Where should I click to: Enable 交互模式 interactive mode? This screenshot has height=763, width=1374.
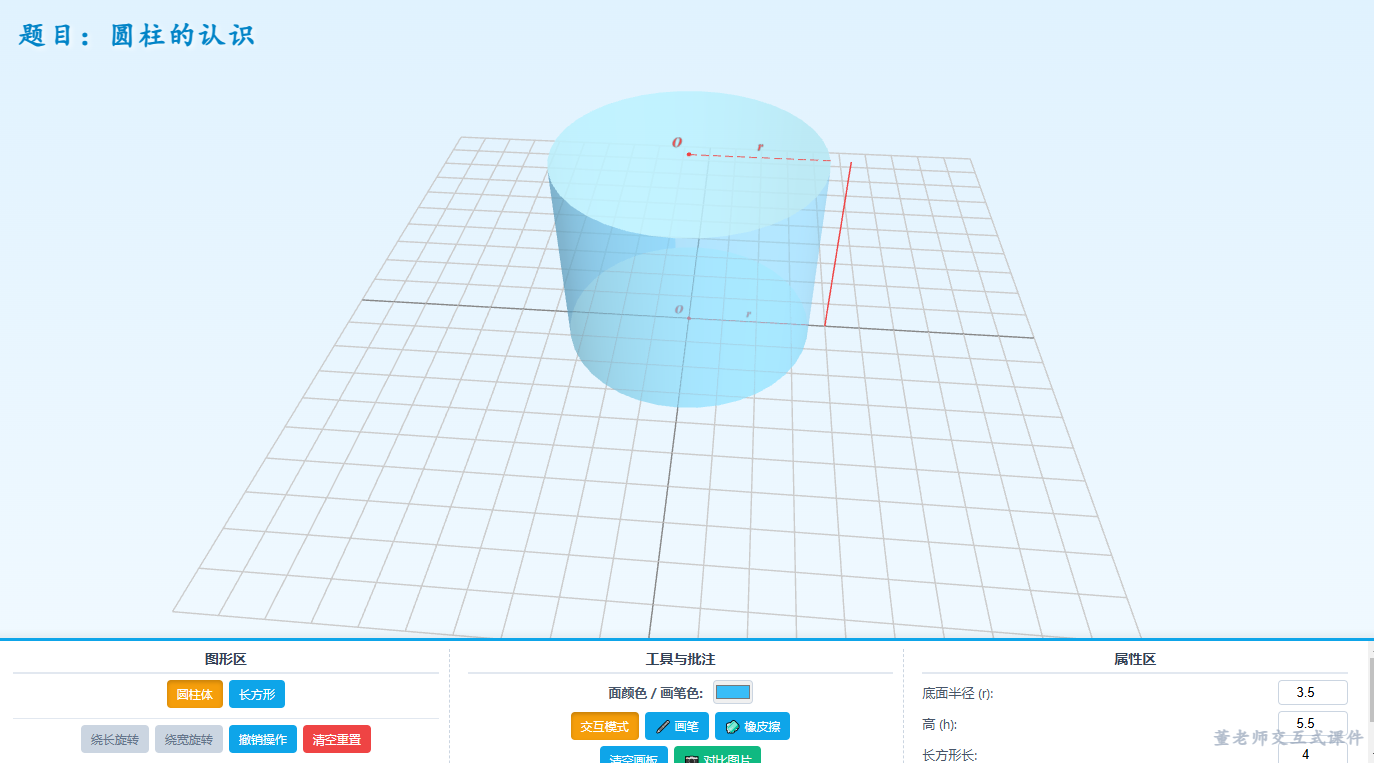pos(604,726)
